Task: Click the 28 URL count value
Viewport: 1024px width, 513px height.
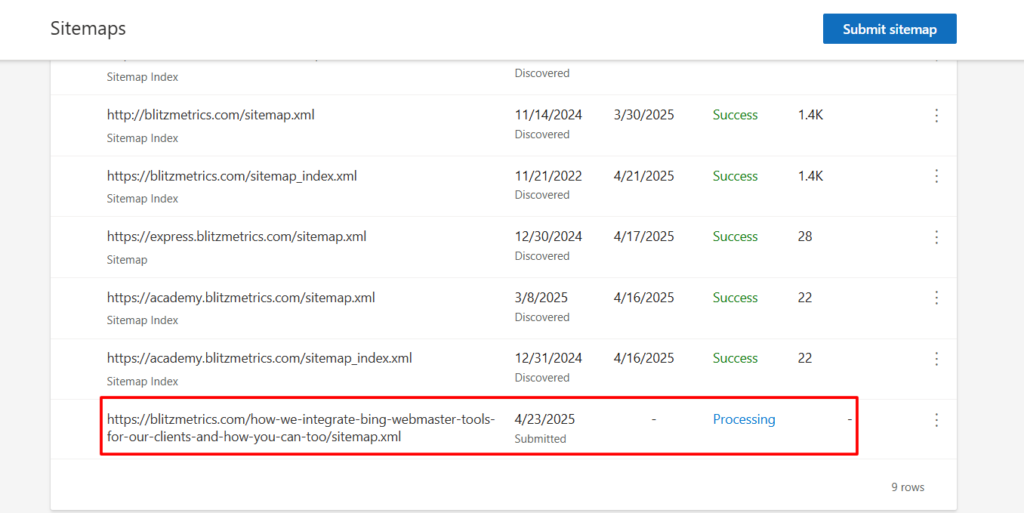Action: [805, 236]
